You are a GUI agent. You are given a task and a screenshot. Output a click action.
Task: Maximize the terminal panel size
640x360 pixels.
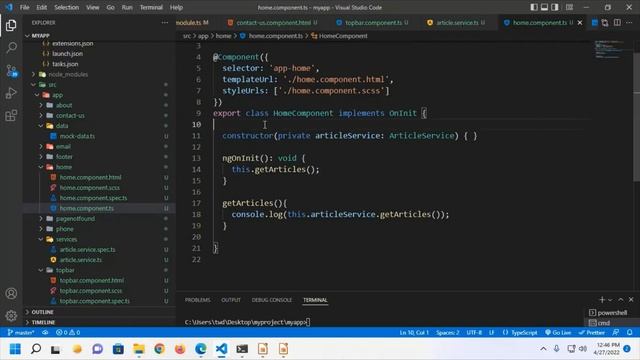[x=621, y=300]
